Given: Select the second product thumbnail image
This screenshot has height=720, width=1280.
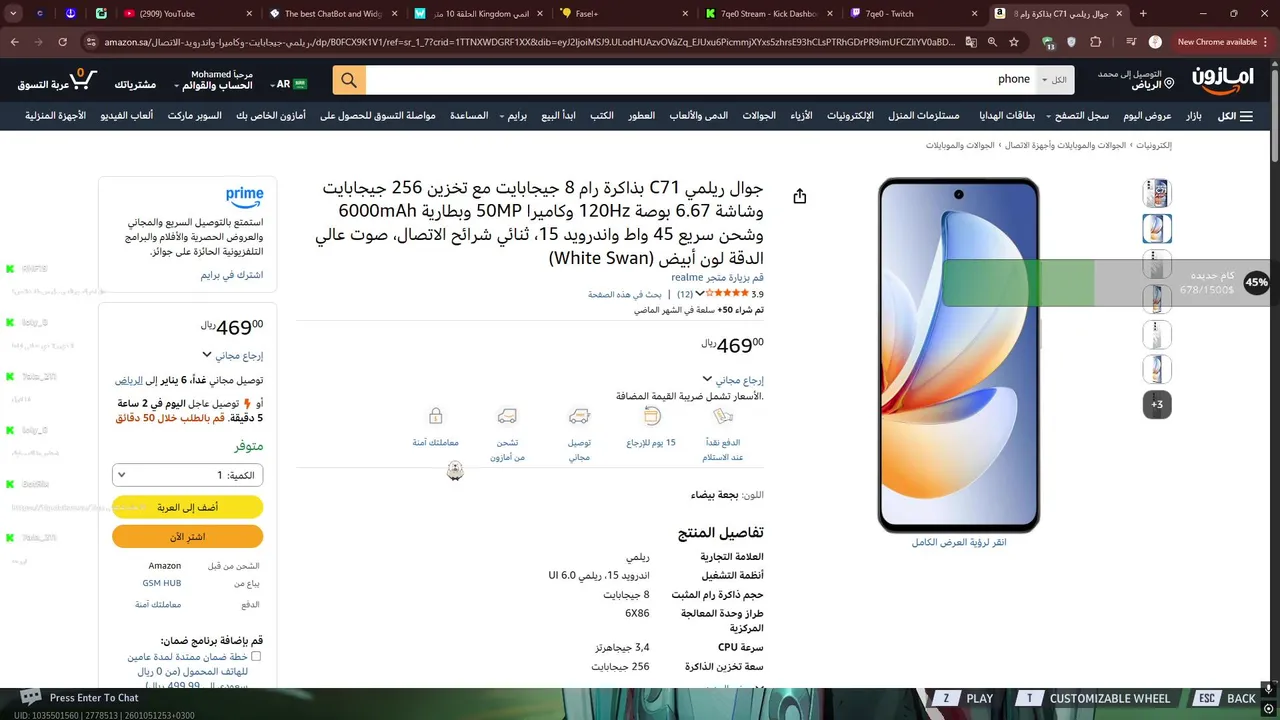Looking at the screenshot, I should tap(1157, 229).
